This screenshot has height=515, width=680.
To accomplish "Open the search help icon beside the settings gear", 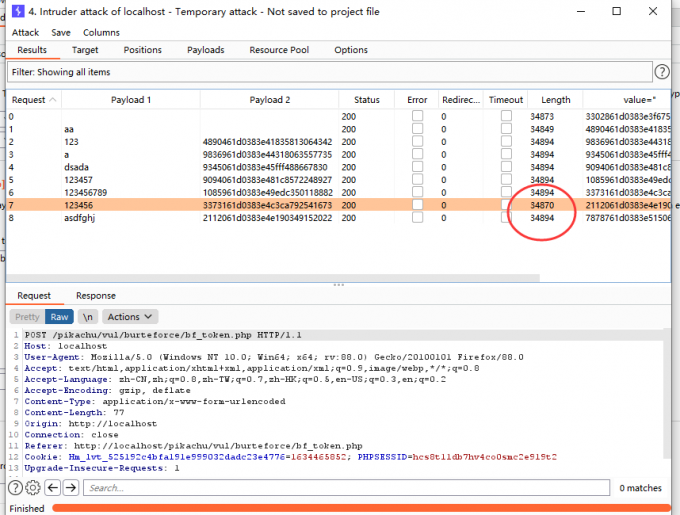I will click(x=15, y=488).
